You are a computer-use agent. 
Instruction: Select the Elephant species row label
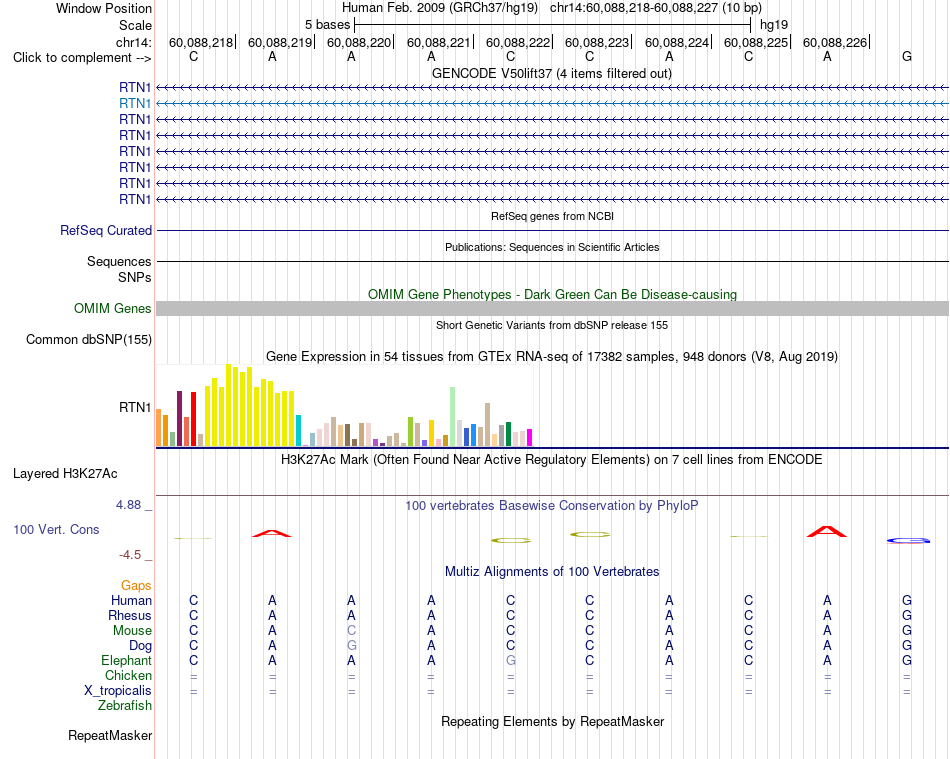[x=126, y=660]
